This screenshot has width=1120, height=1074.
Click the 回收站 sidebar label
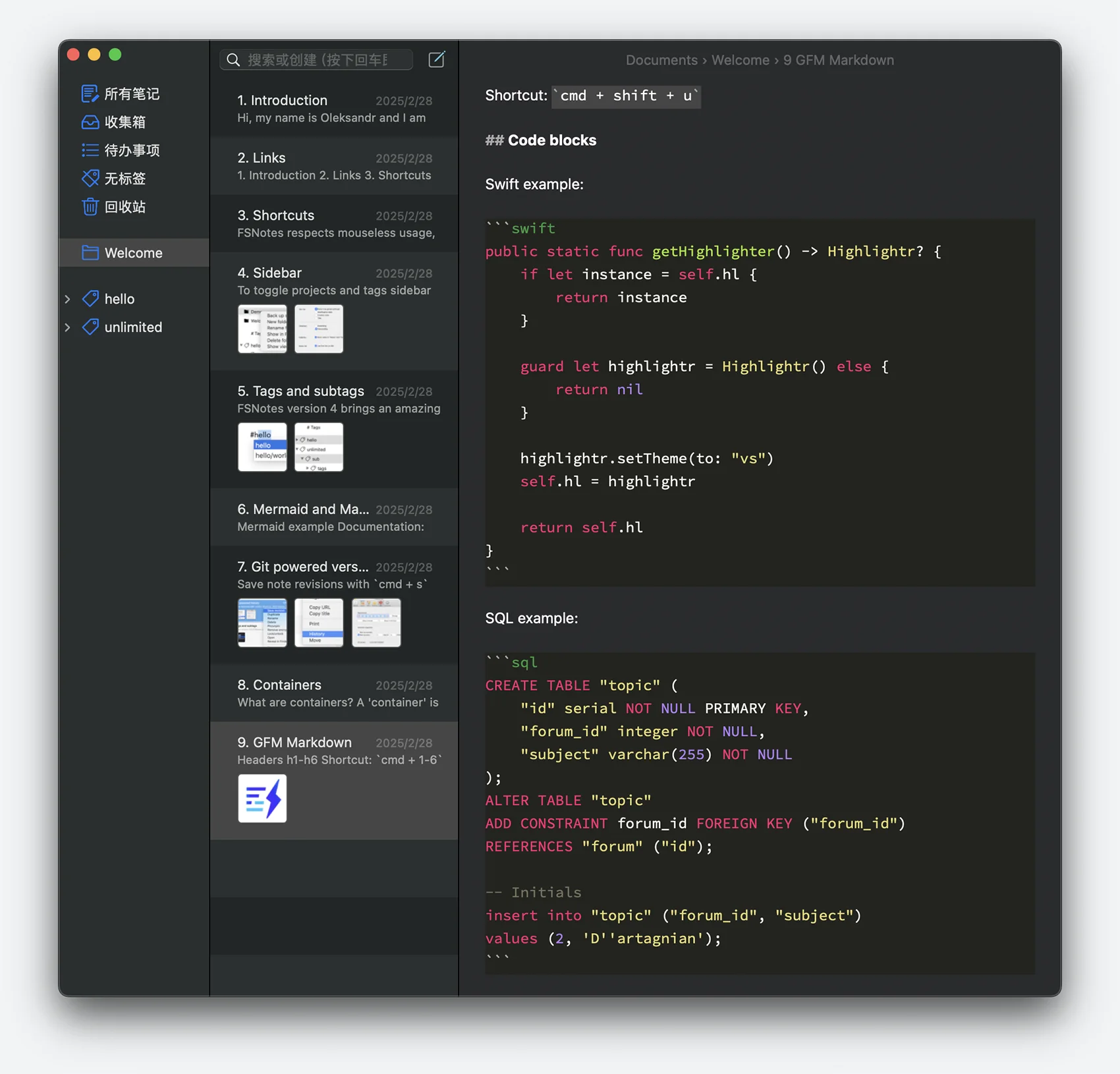click(125, 207)
